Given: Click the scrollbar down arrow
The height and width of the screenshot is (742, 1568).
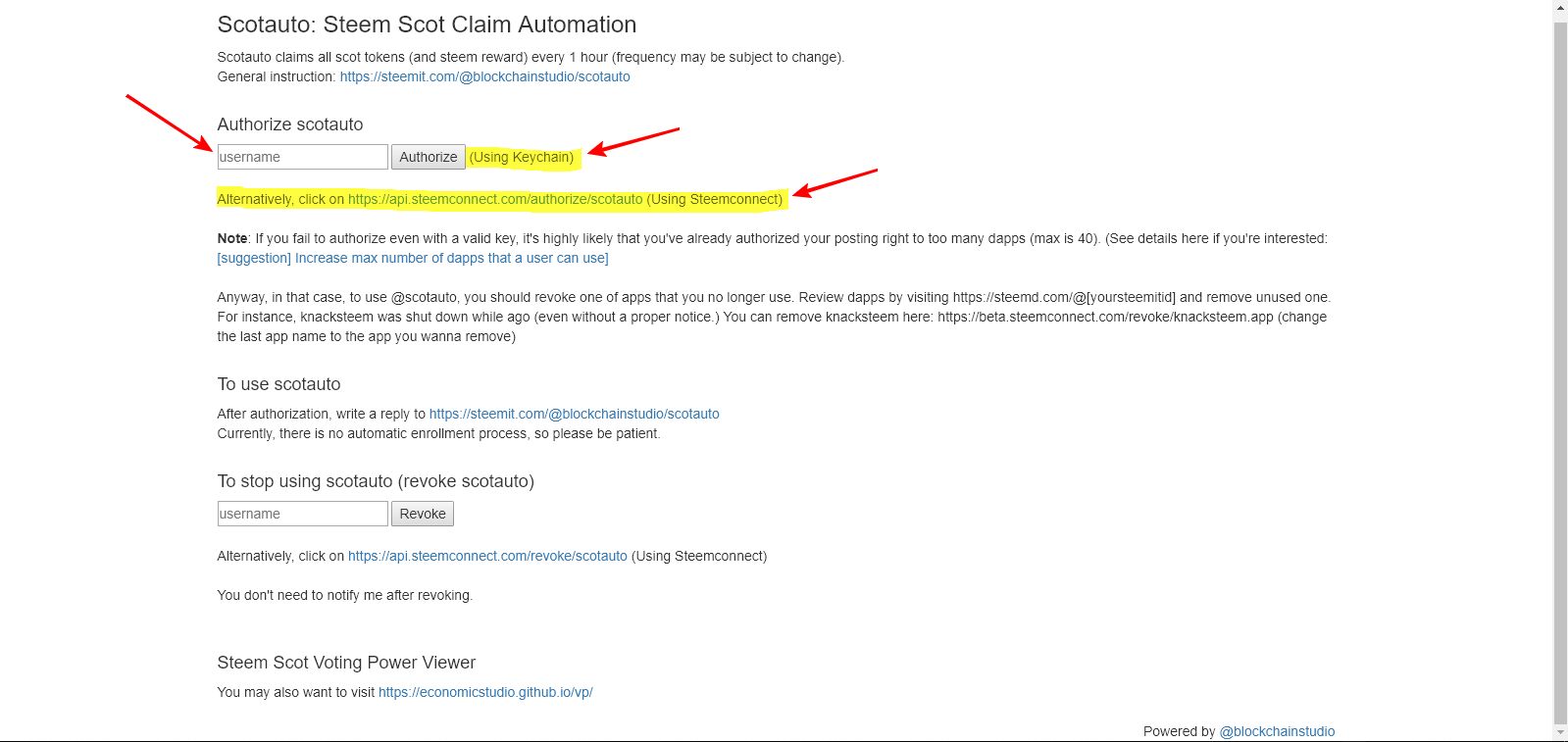Looking at the screenshot, I should (1560, 732).
